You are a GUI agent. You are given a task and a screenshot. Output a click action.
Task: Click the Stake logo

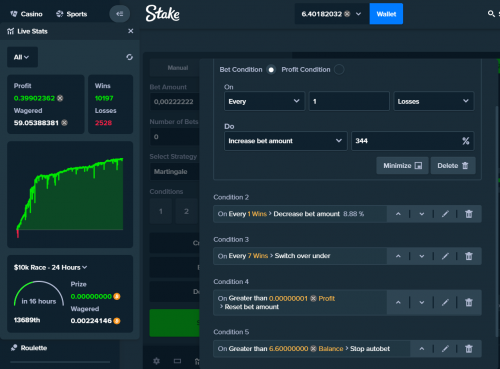point(162,13)
